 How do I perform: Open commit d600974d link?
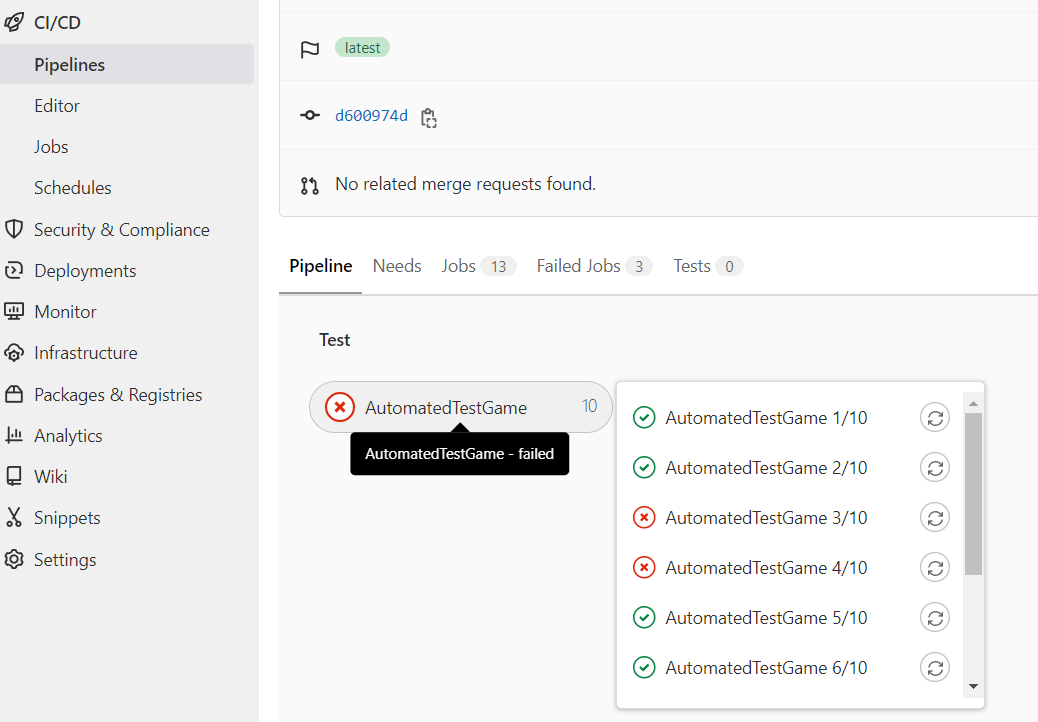point(371,116)
